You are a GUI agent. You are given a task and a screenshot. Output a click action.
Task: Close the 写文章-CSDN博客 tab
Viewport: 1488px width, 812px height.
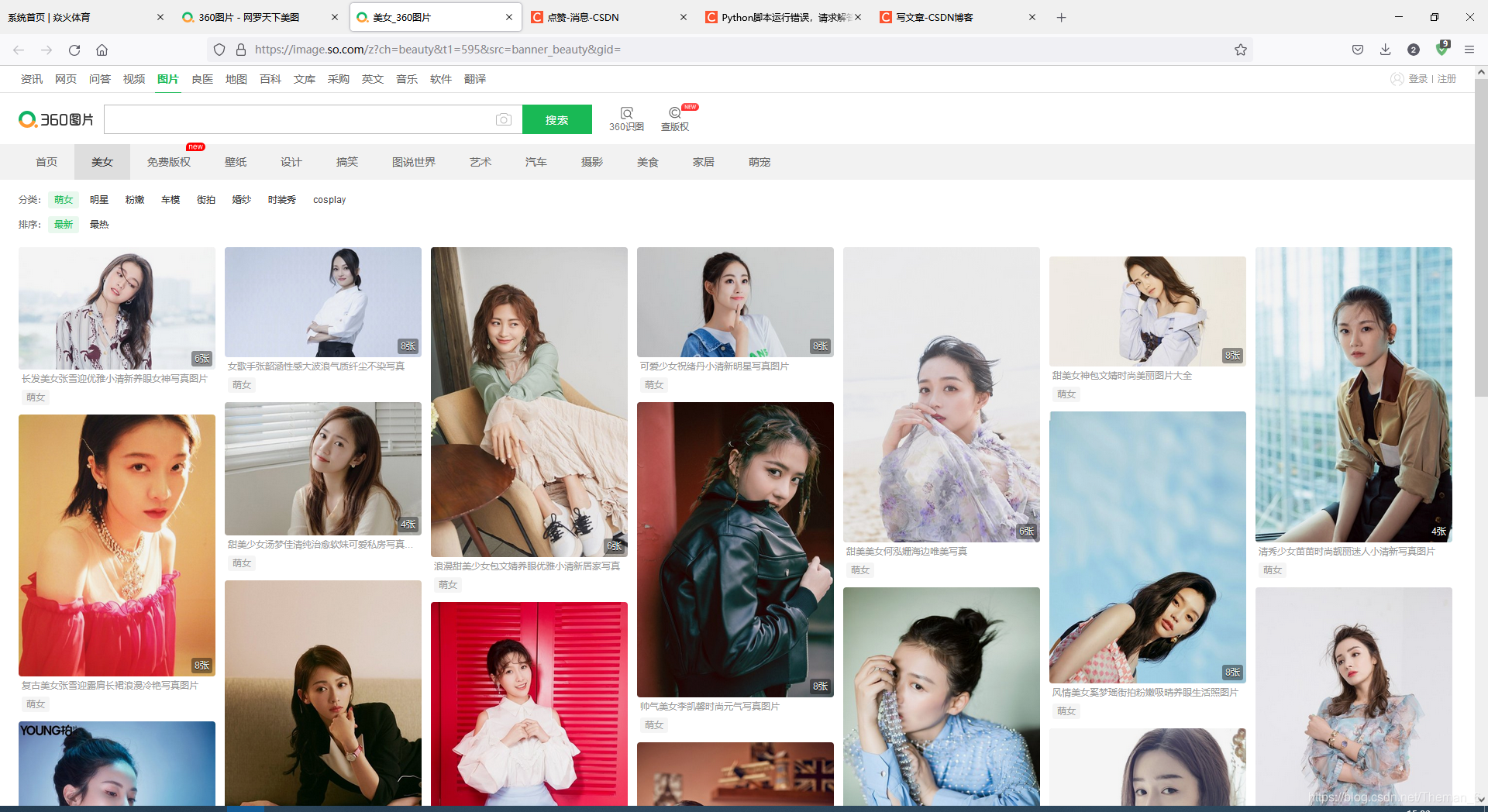[1032, 17]
